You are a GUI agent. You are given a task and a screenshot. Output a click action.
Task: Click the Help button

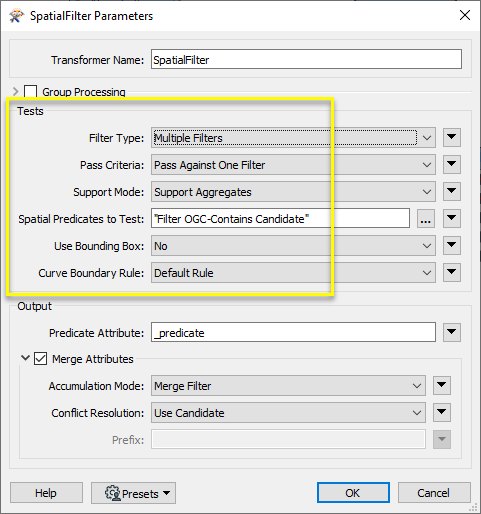point(46,493)
